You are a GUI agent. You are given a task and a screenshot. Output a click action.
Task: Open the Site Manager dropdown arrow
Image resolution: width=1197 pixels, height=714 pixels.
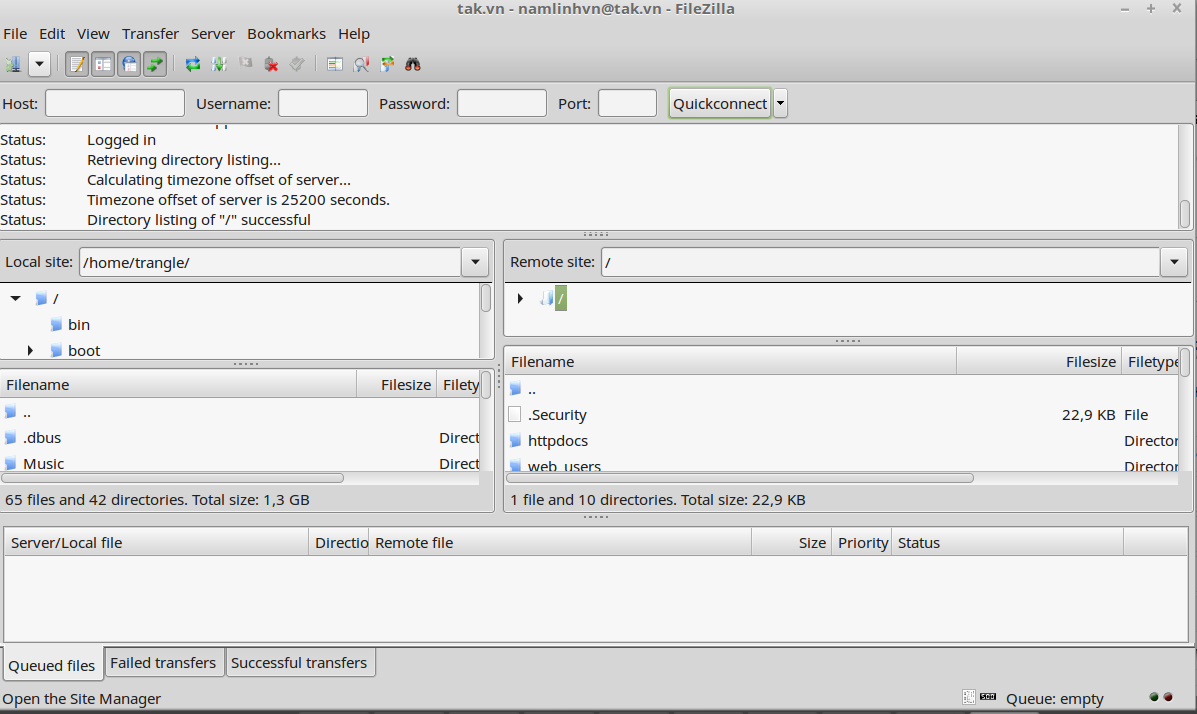click(39, 64)
